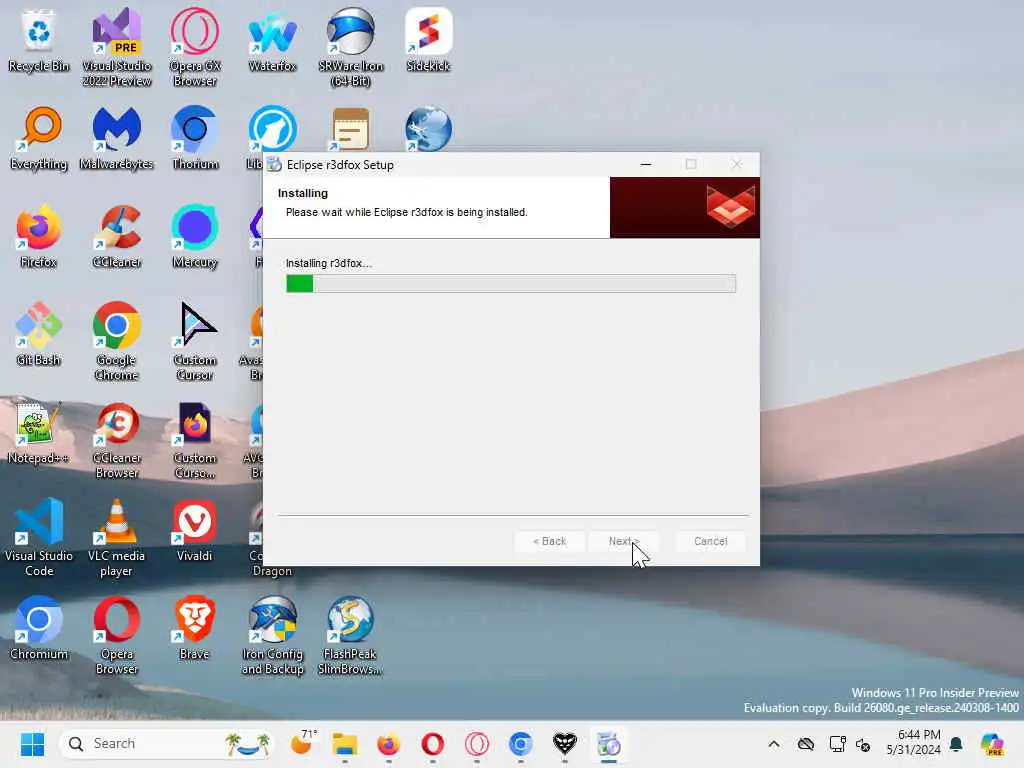1024x768 pixels.
Task: Open the Recycle Bin desktop icon
Action: coord(39,41)
